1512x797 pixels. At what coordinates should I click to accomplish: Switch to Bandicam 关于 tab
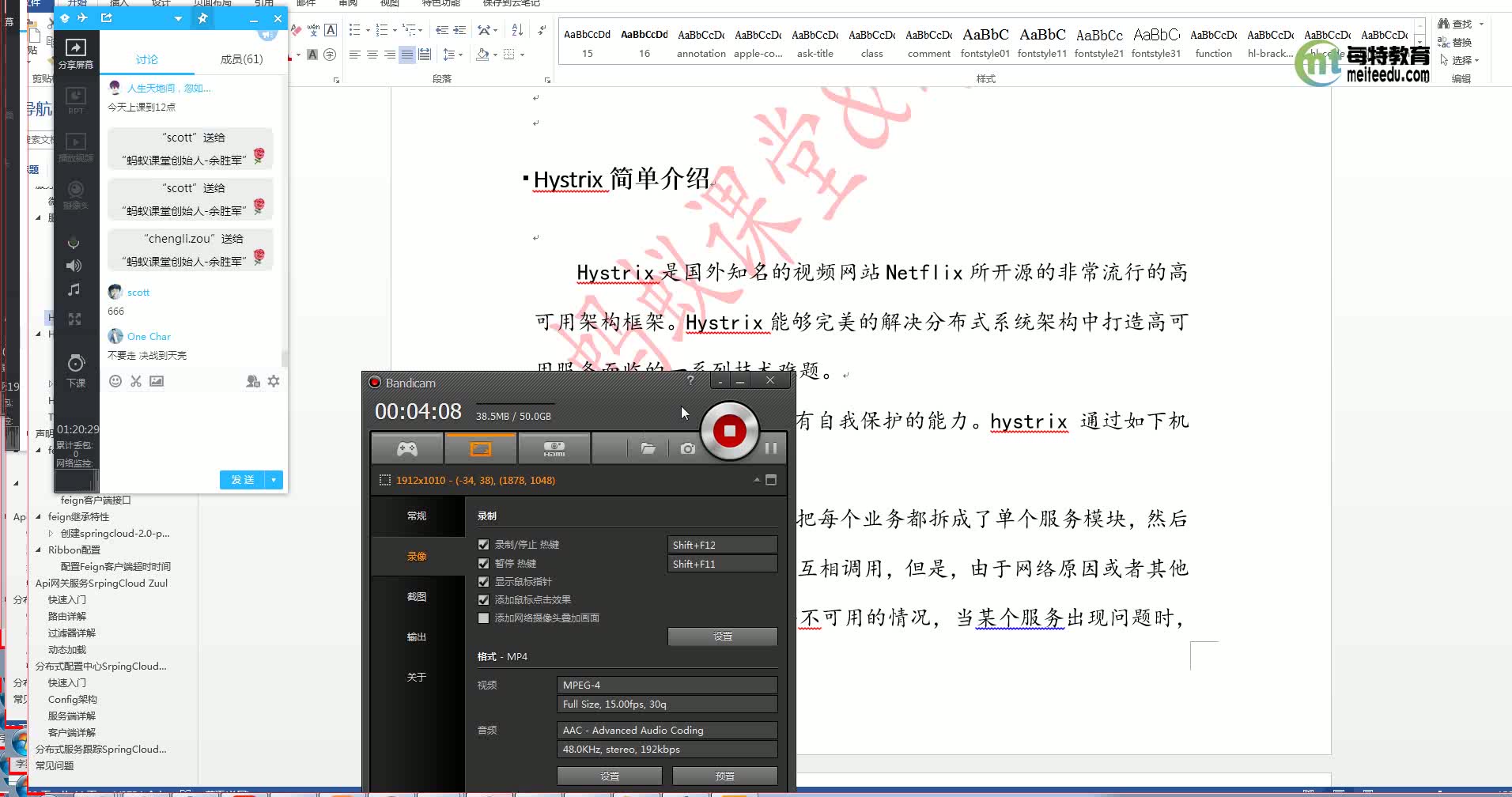click(417, 678)
